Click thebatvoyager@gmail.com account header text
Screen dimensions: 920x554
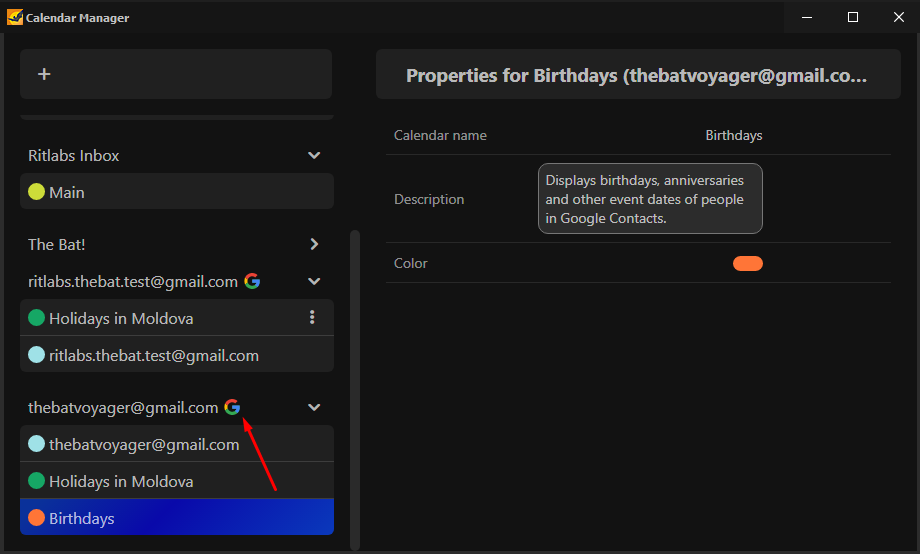[x=123, y=407]
